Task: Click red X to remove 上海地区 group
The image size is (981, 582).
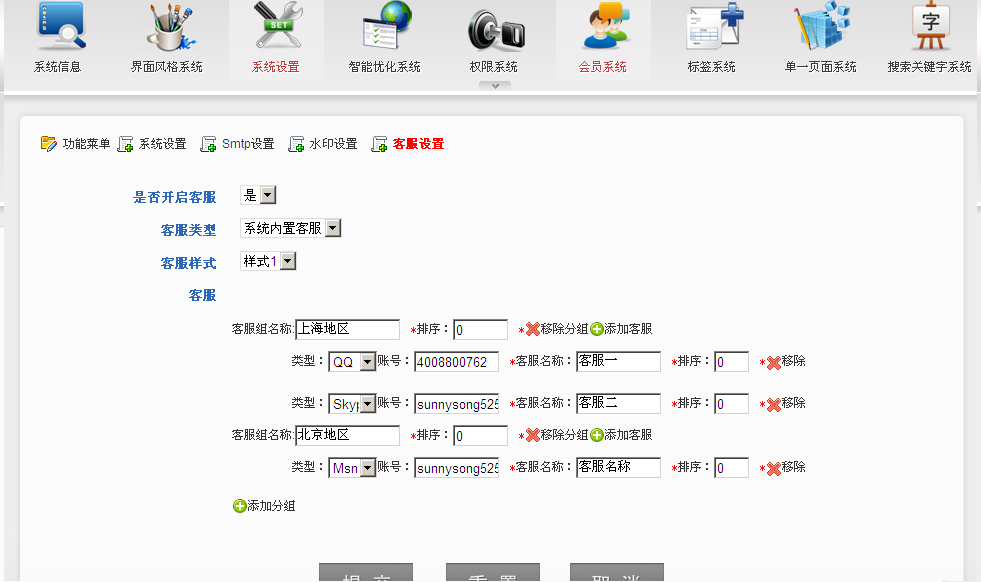Action: pos(533,329)
